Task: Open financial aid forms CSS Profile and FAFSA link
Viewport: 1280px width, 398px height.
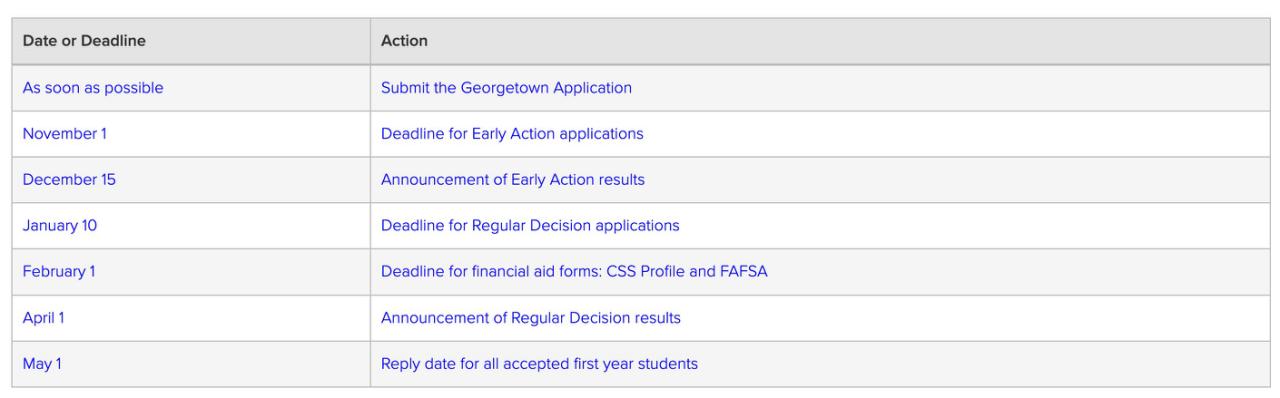Action: click(x=574, y=272)
